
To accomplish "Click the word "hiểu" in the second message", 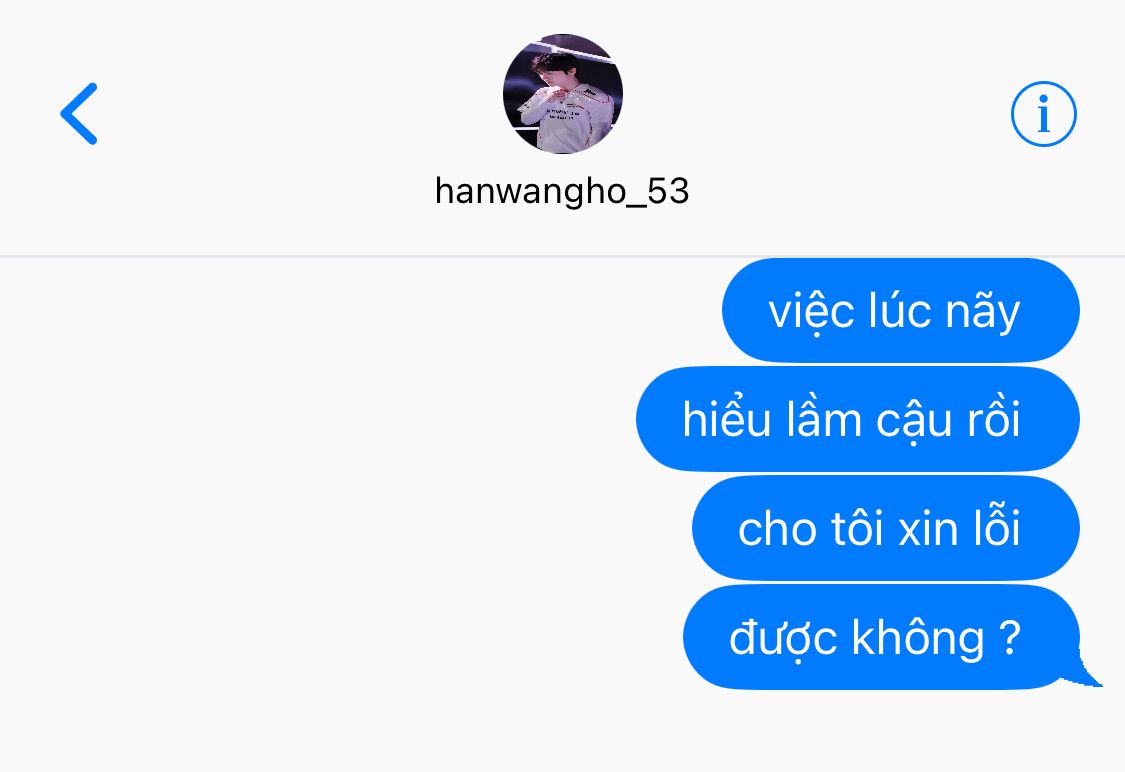I will point(726,418).
